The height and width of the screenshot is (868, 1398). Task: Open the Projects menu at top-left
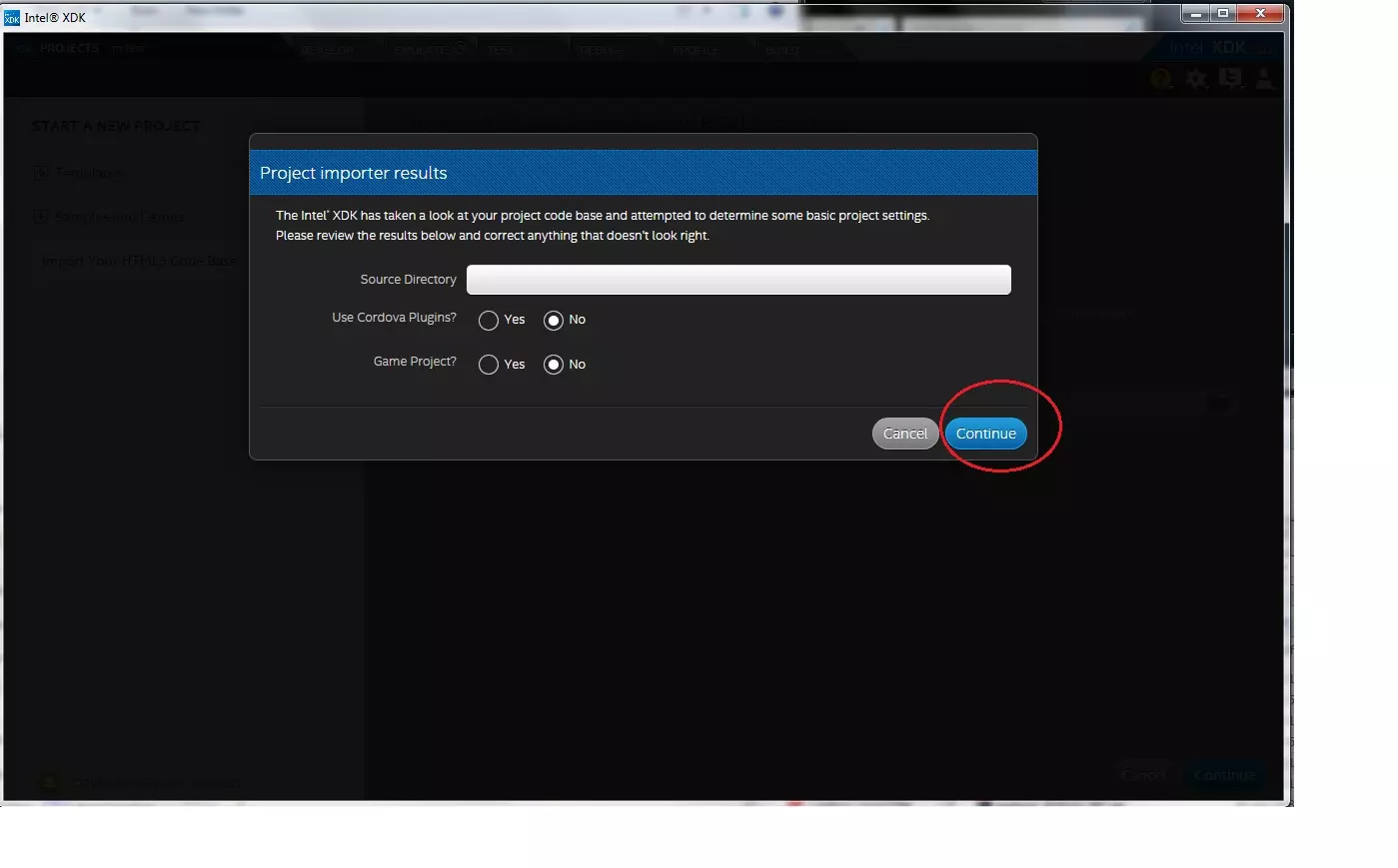point(69,48)
